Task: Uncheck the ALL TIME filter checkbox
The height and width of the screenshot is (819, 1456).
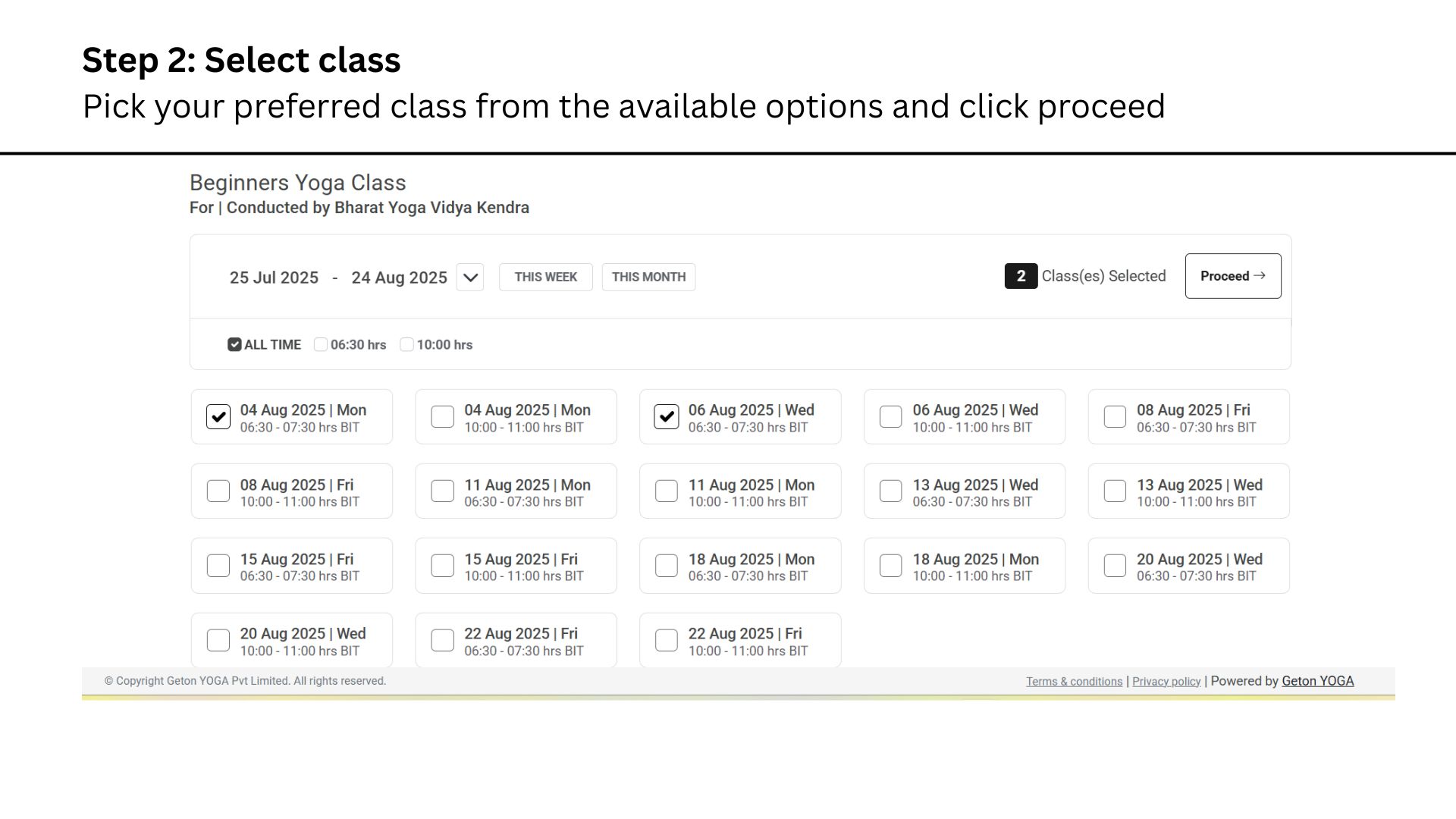Action: click(234, 344)
